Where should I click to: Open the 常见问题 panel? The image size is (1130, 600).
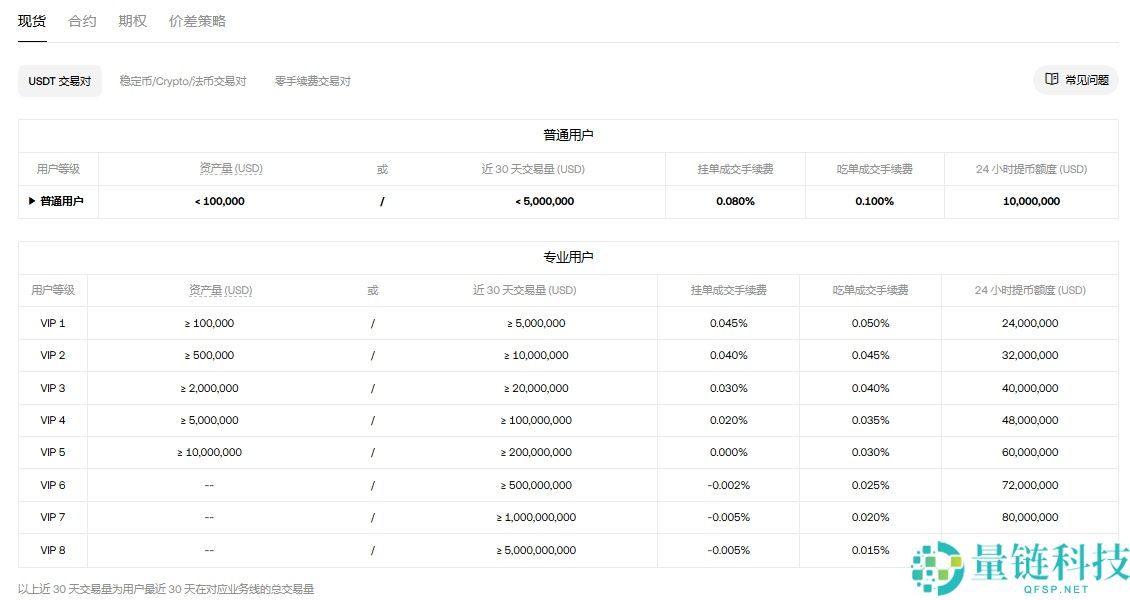[x=1076, y=80]
